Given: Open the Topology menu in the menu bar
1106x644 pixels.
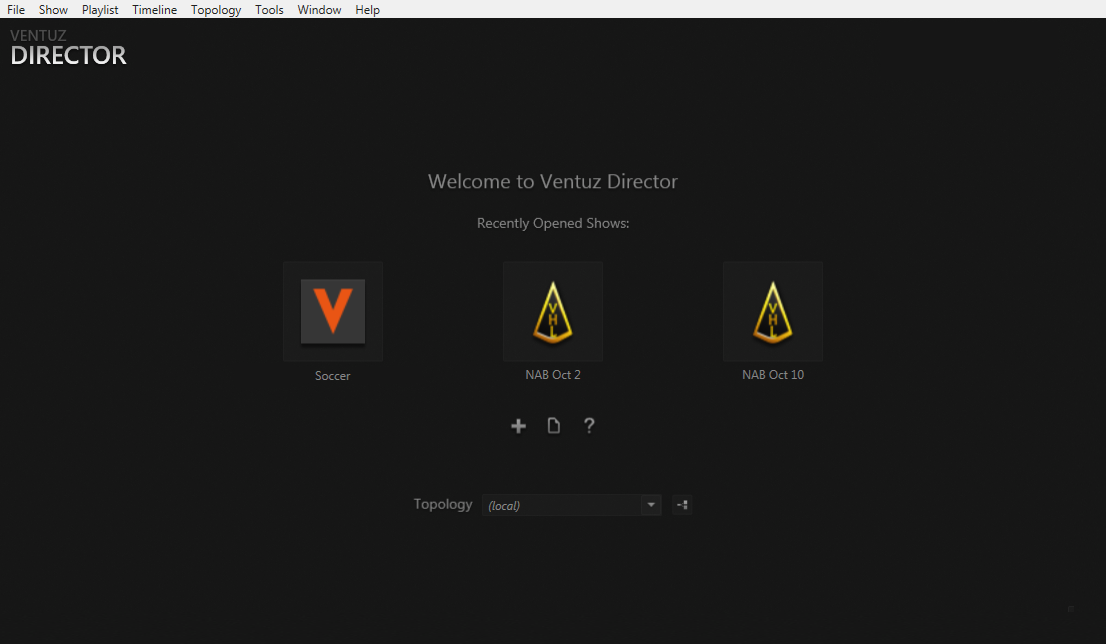Looking at the screenshot, I should tap(216, 9).
